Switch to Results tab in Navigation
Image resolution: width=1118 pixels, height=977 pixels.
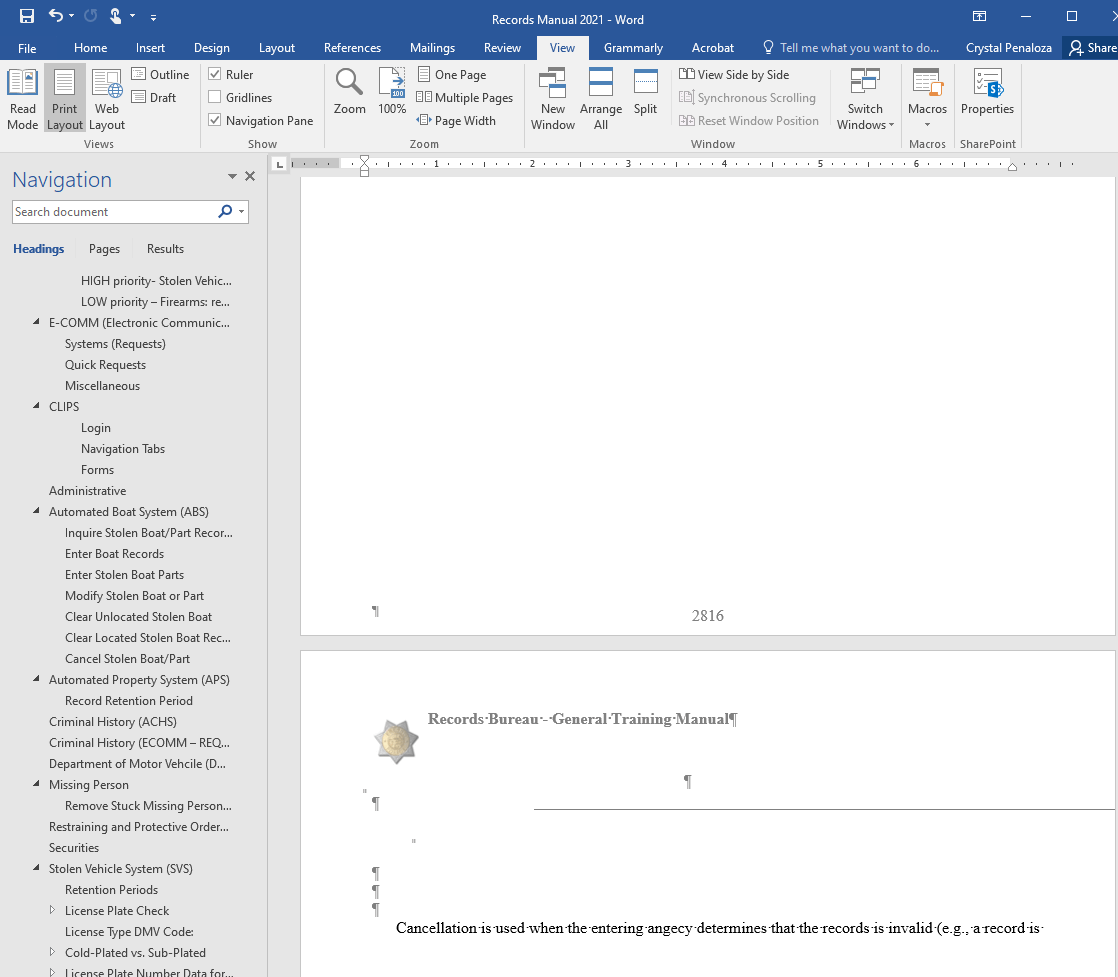click(x=165, y=249)
